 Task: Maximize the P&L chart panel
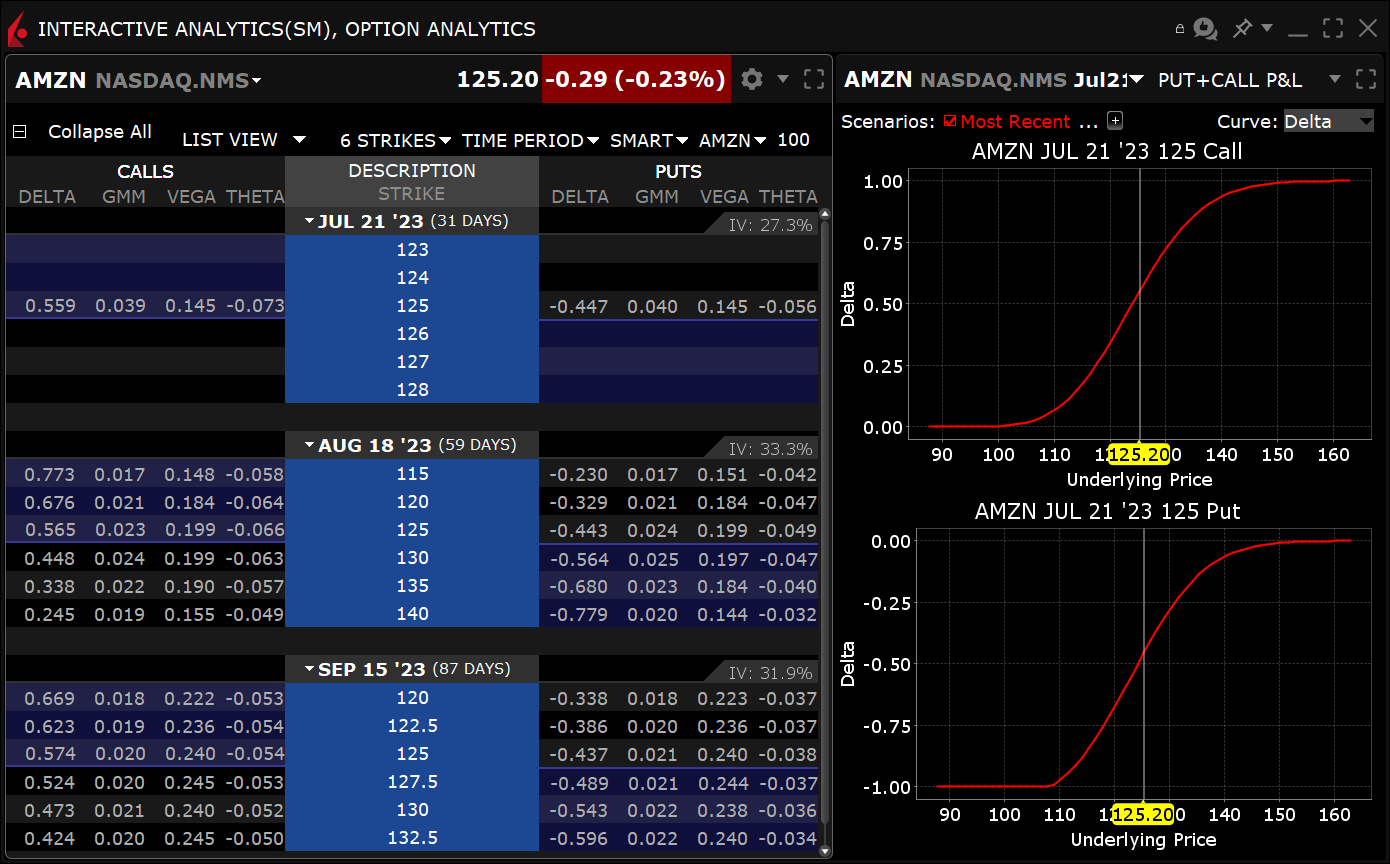(x=1366, y=79)
